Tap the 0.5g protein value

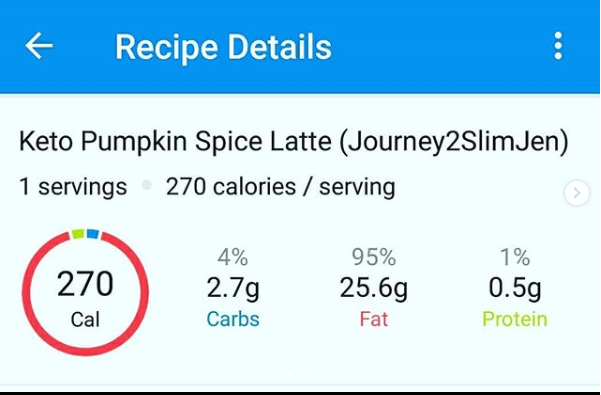pyautogui.click(x=515, y=288)
